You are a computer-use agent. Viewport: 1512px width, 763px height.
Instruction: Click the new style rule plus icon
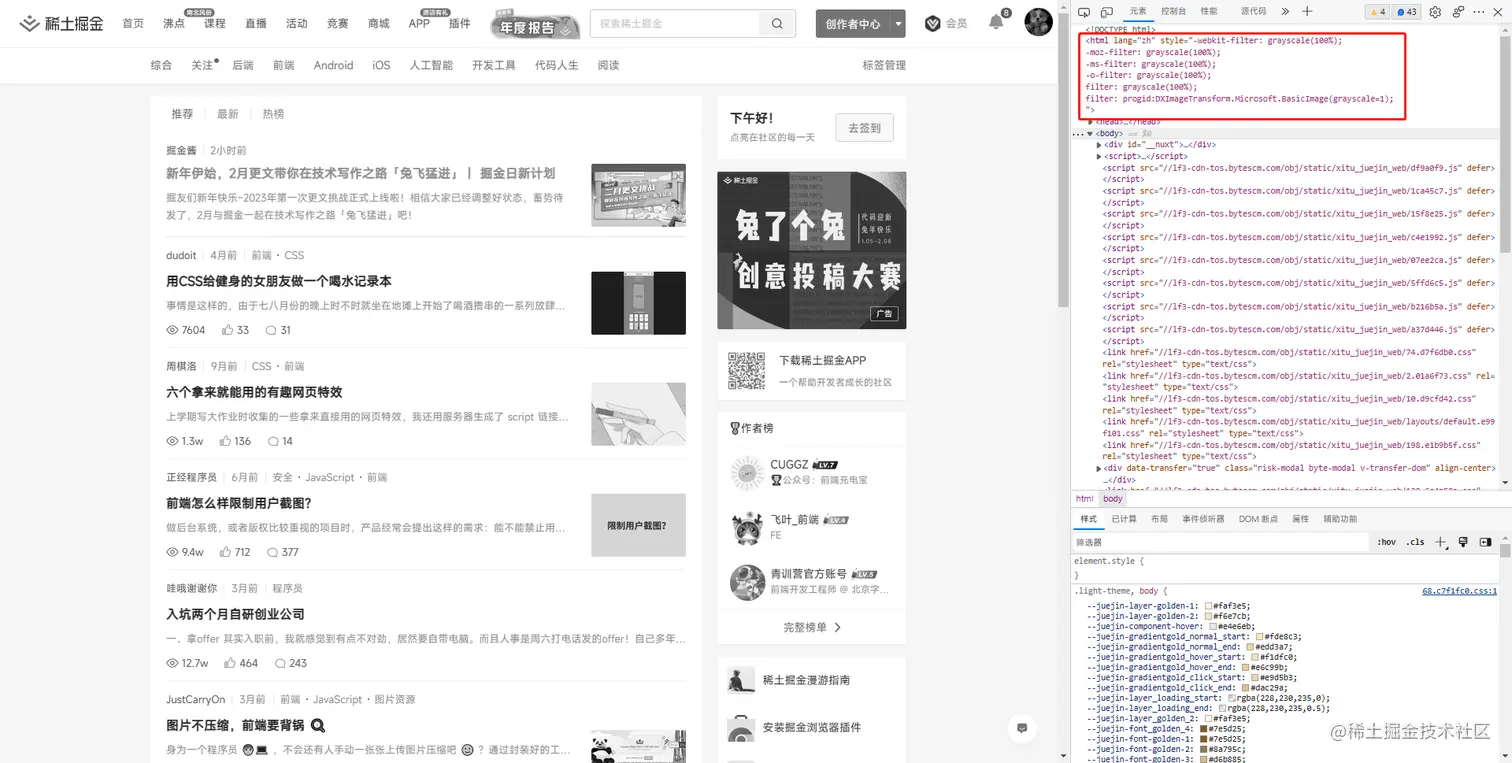pyautogui.click(x=1441, y=542)
